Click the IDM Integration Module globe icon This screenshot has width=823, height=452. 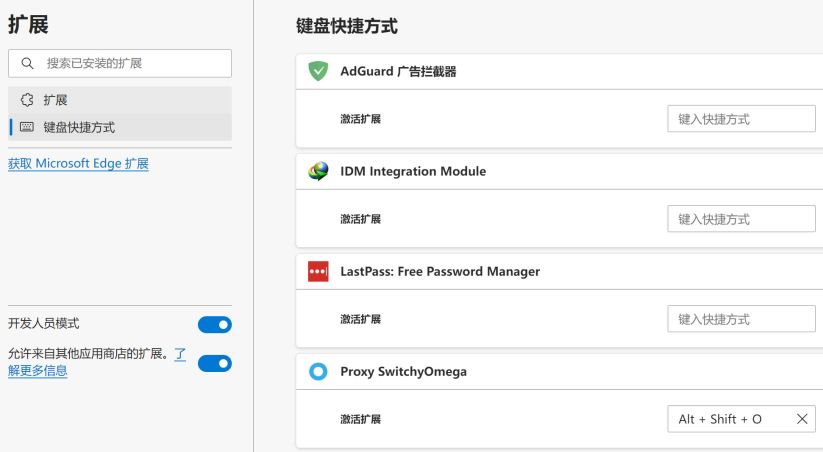pyautogui.click(x=318, y=171)
